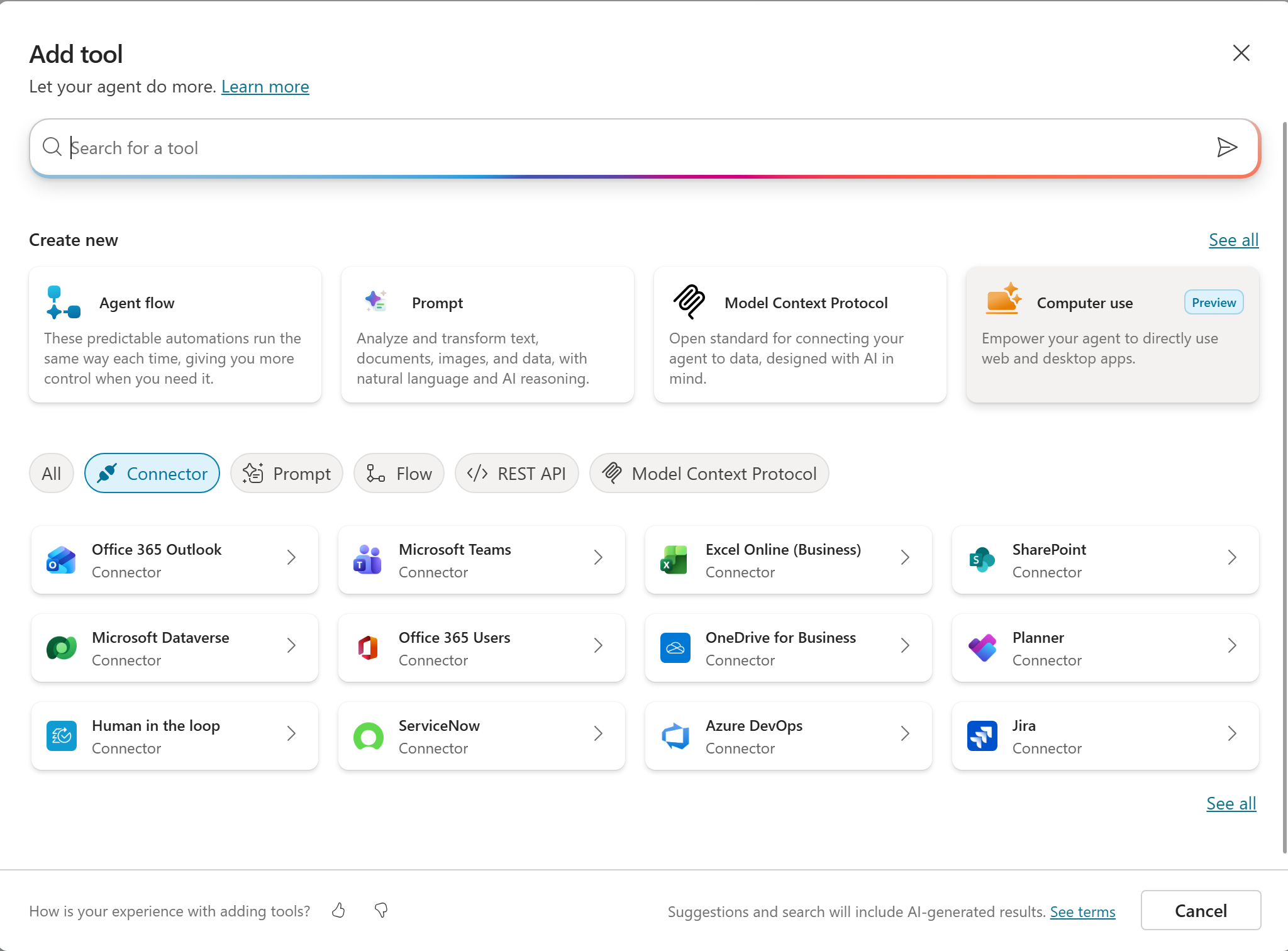Expand the SharePoint connector chevron

[1231, 558]
